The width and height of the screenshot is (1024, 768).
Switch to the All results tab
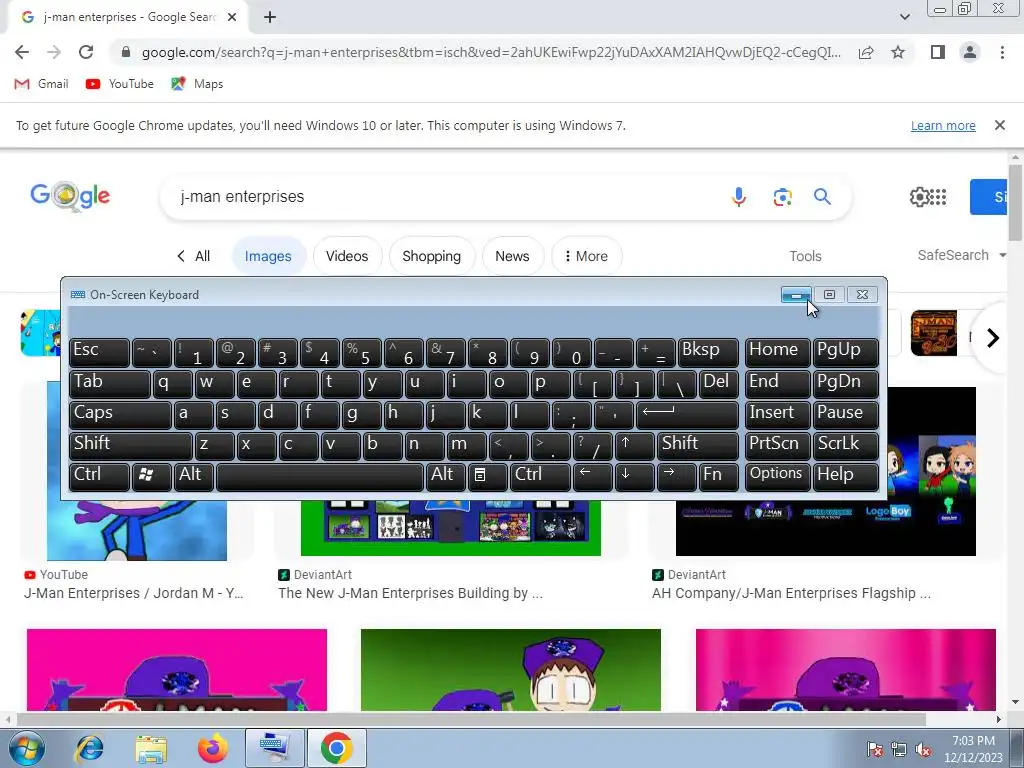tap(194, 256)
